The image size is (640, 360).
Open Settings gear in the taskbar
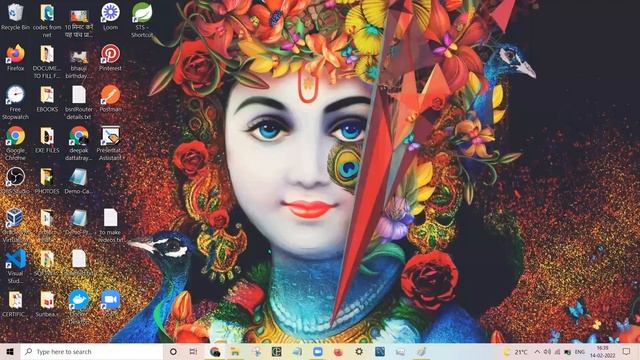[359, 351]
